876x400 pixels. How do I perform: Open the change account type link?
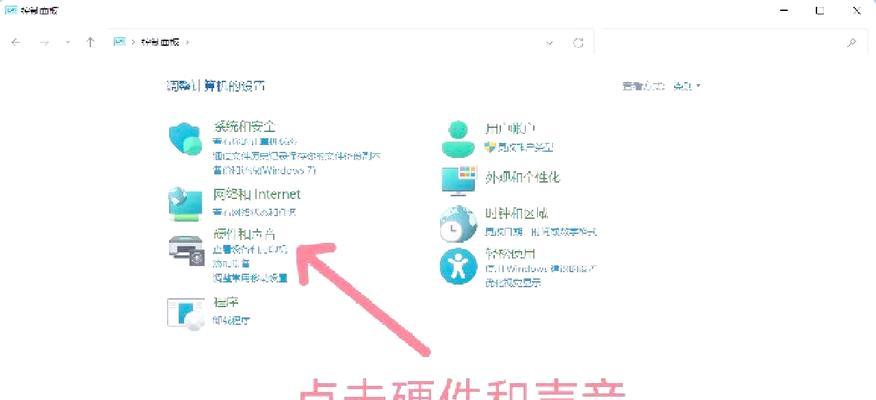(x=526, y=147)
